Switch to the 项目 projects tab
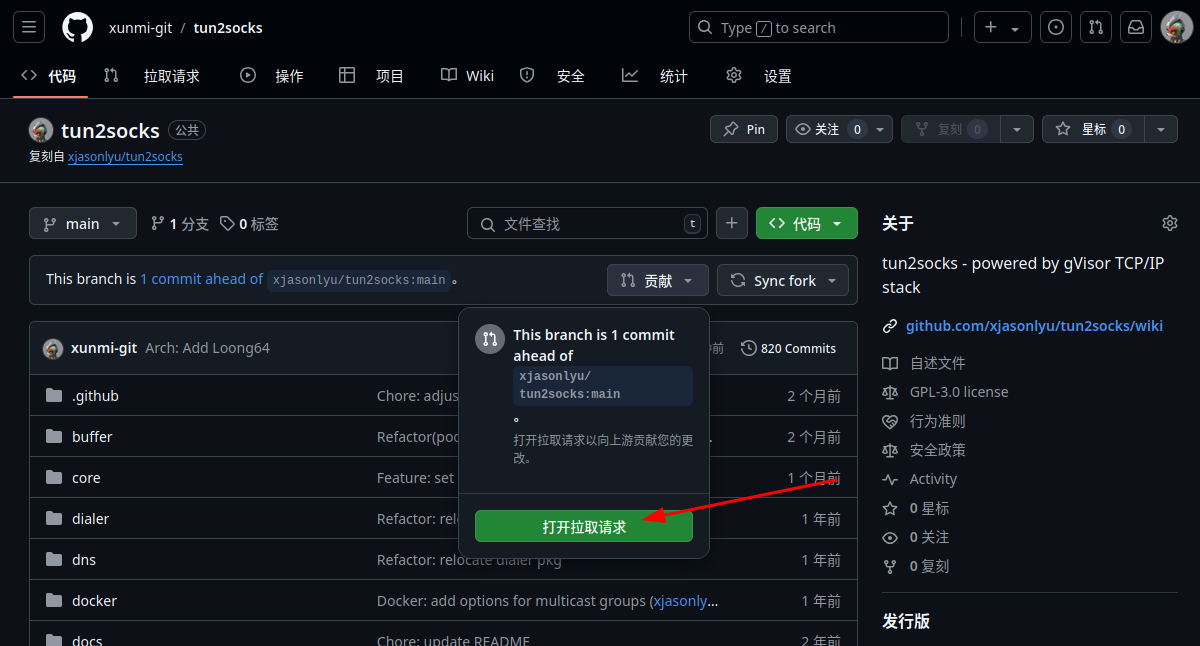The height and width of the screenshot is (646, 1200). click(x=372, y=76)
